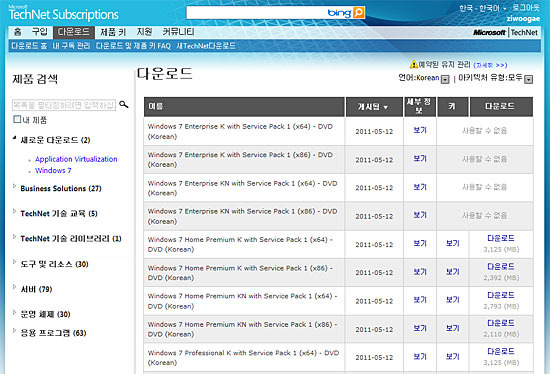View details for Professional K (x64)

tap(420, 356)
